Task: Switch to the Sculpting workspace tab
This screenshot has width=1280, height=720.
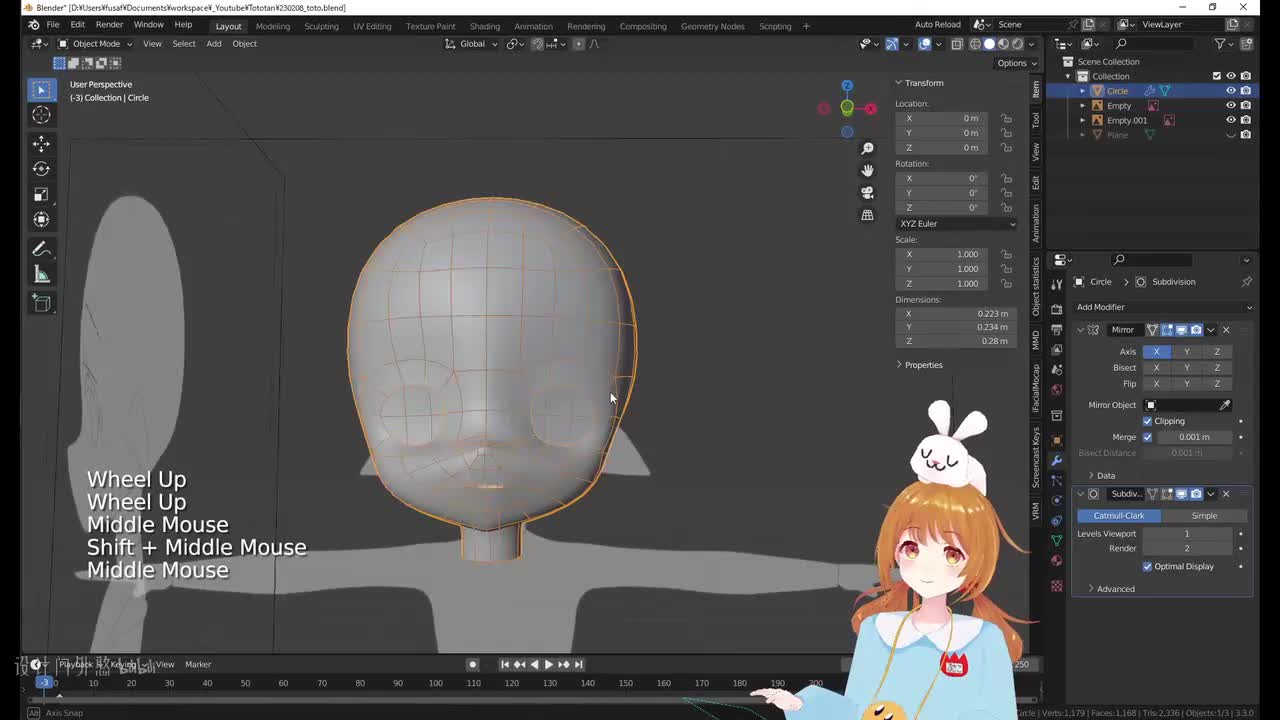Action: (x=321, y=26)
